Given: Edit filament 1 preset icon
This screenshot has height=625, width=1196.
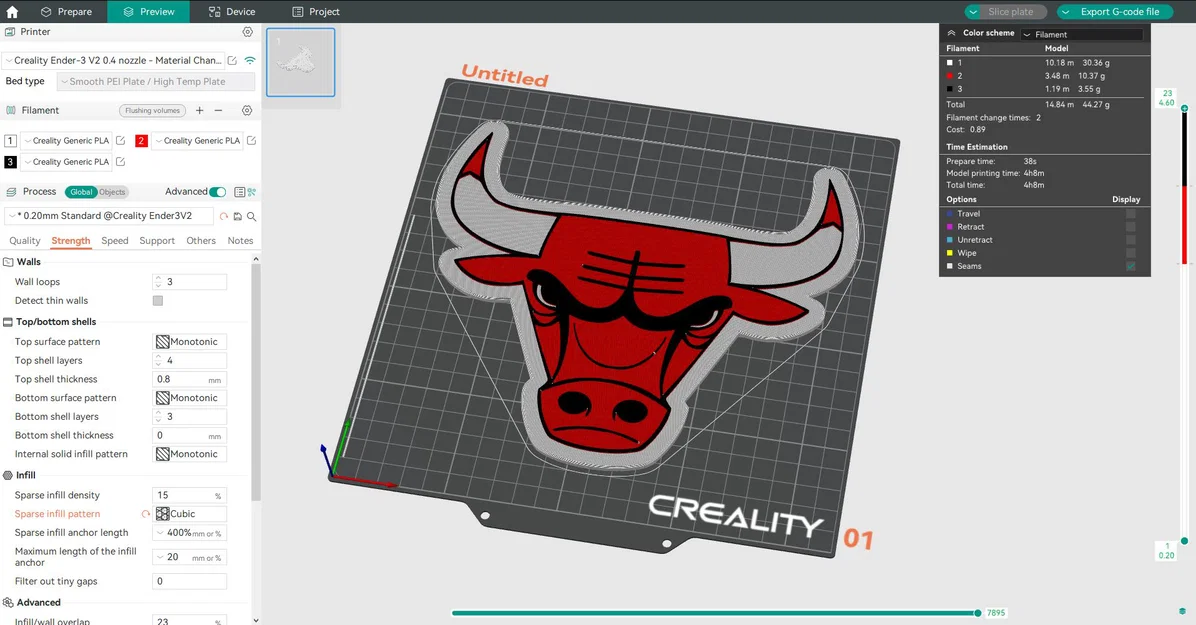Looking at the screenshot, I should [x=120, y=140].
